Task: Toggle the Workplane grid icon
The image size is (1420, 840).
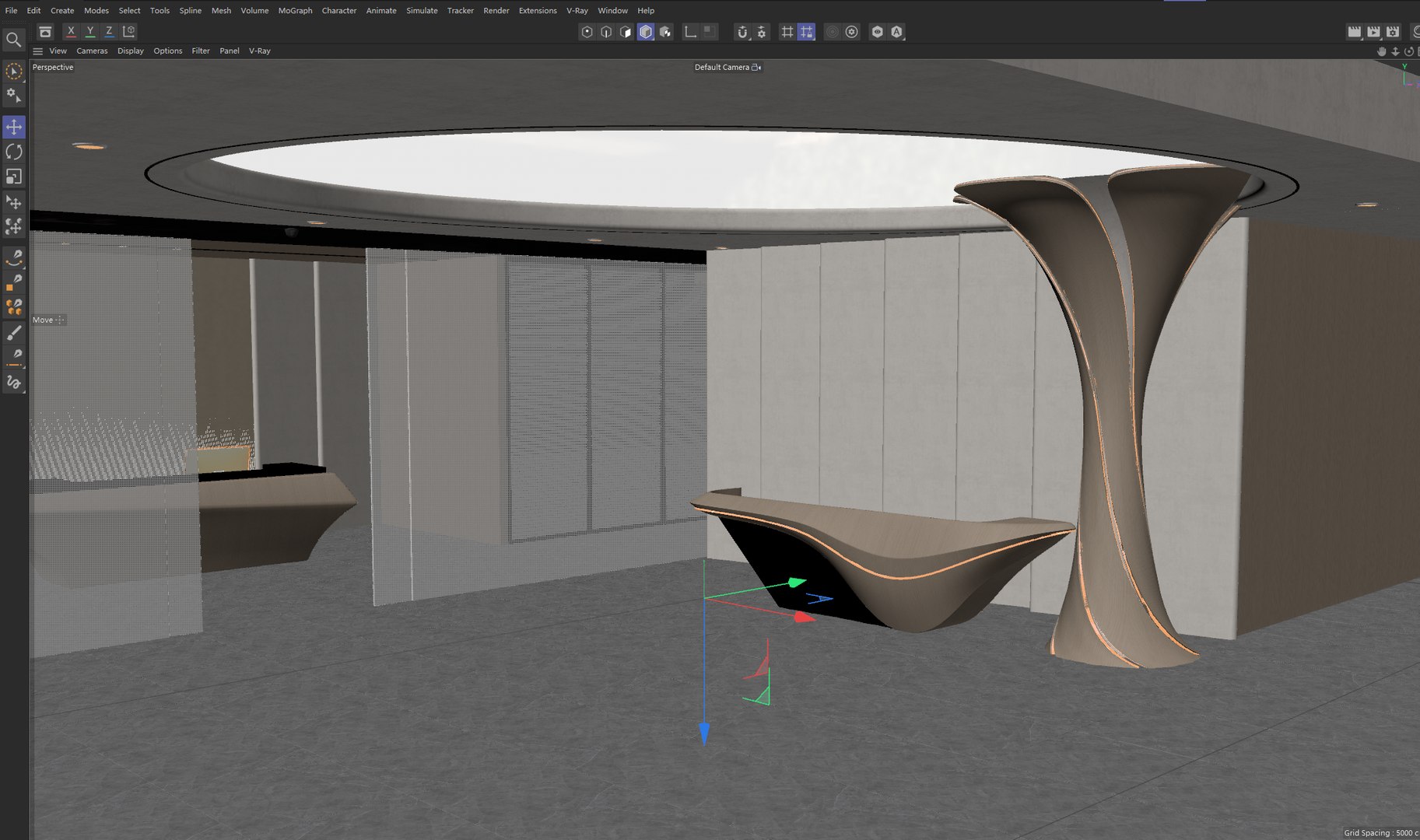Action: [787, 32]
